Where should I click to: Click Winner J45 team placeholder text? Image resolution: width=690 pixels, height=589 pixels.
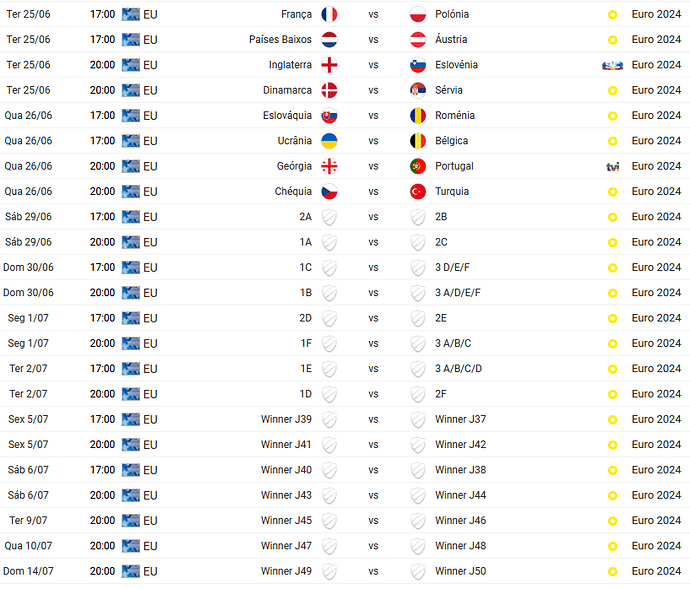point(286,520)
